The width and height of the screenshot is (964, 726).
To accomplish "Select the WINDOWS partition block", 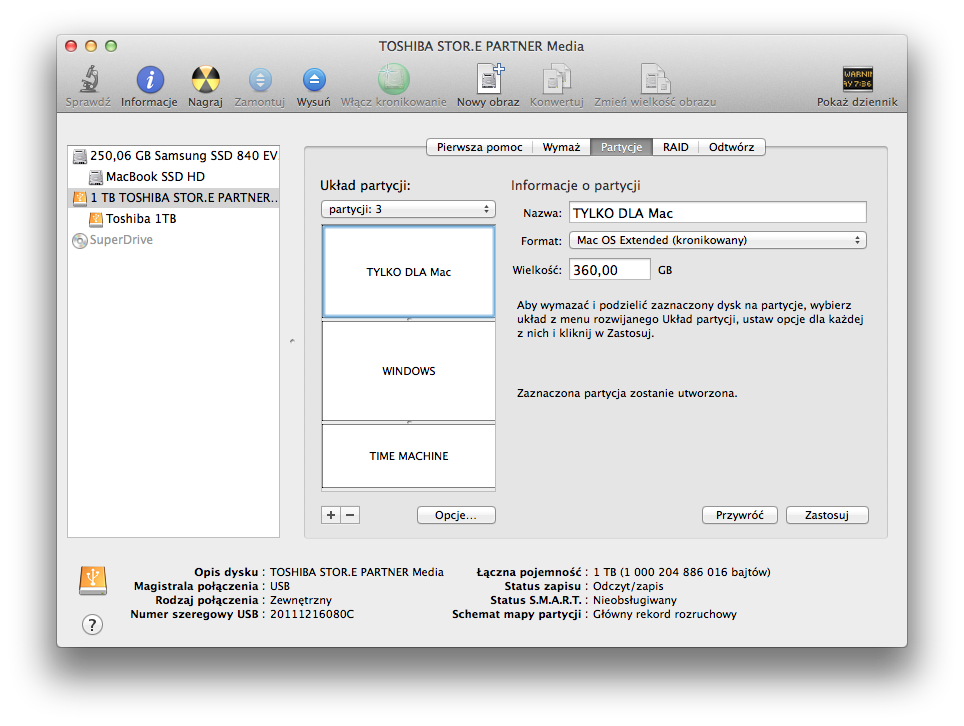I will 408,371.
